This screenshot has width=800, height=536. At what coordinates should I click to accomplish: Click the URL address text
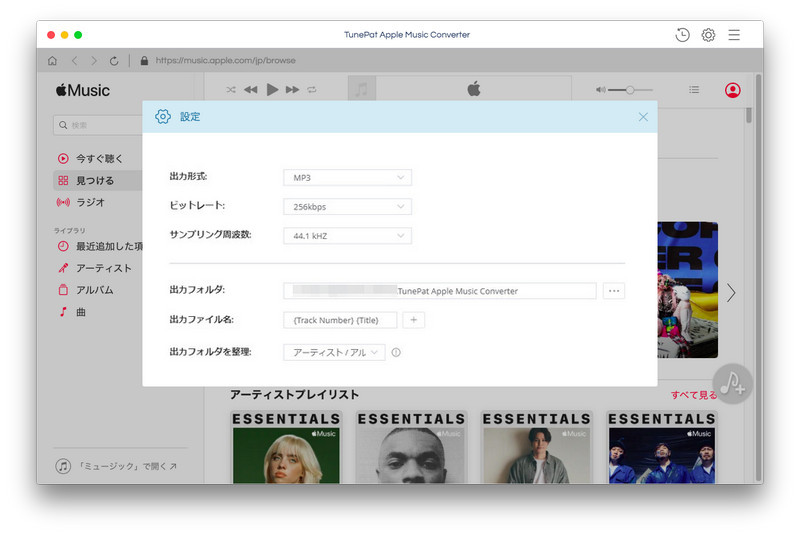(x=226, y=61)
